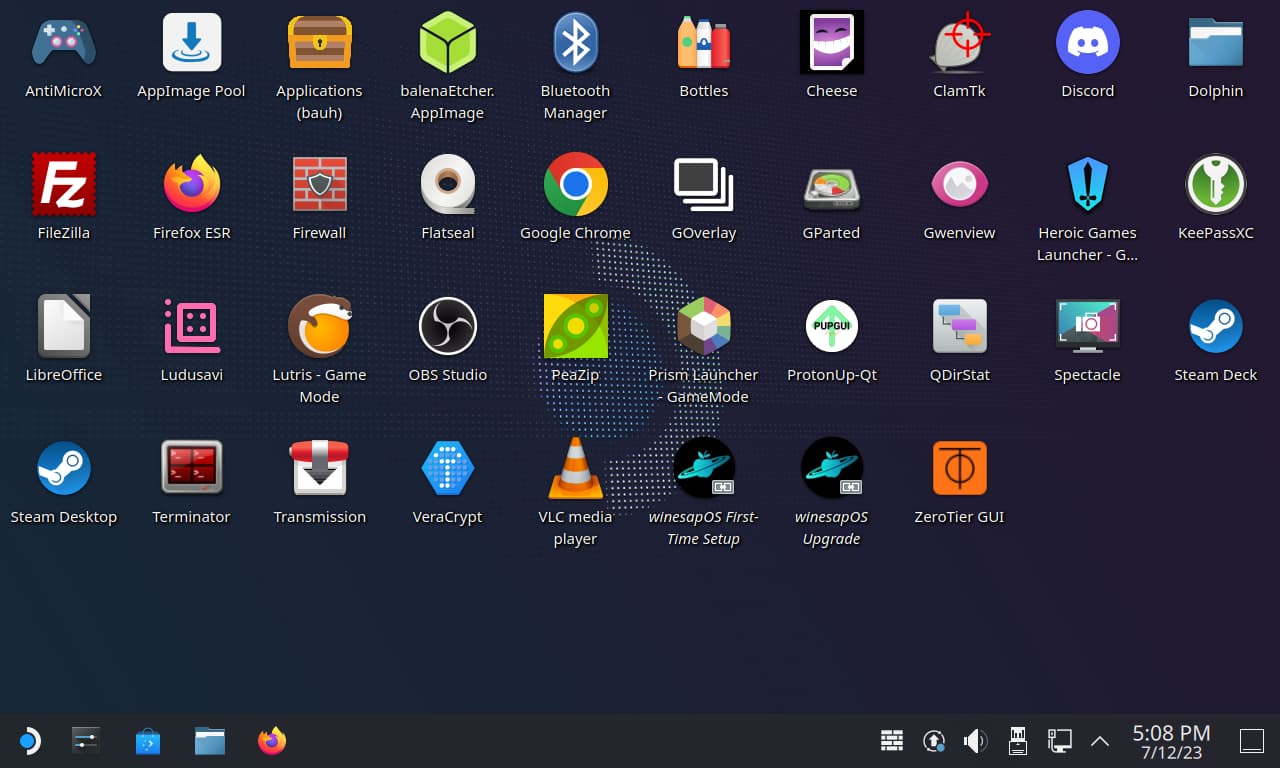
Task: Select winesapOS First-Time Setup icon
Action: (703, 468)
